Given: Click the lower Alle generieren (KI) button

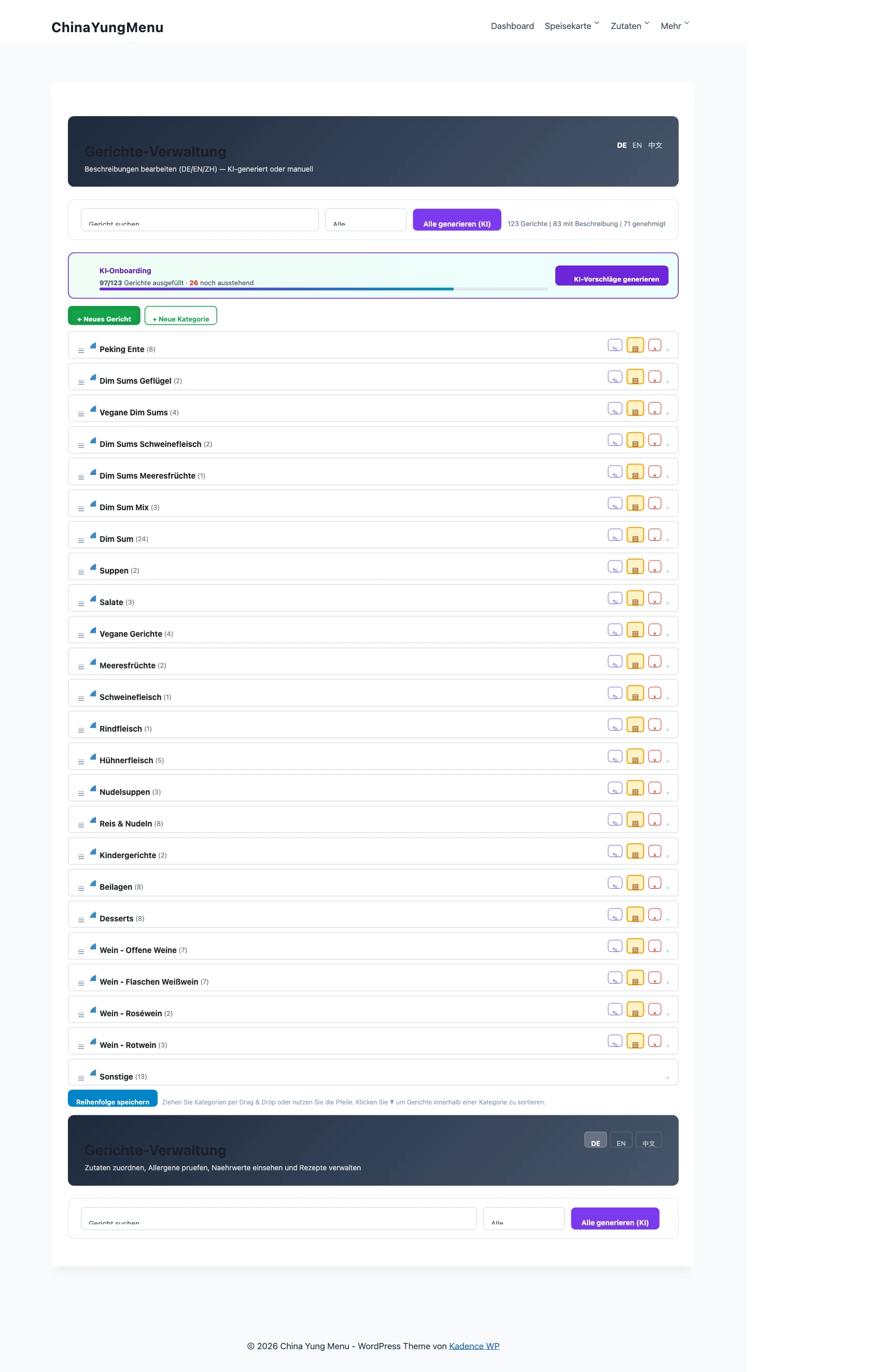Looking at the screenshot, I should [x=615, y=1219].
